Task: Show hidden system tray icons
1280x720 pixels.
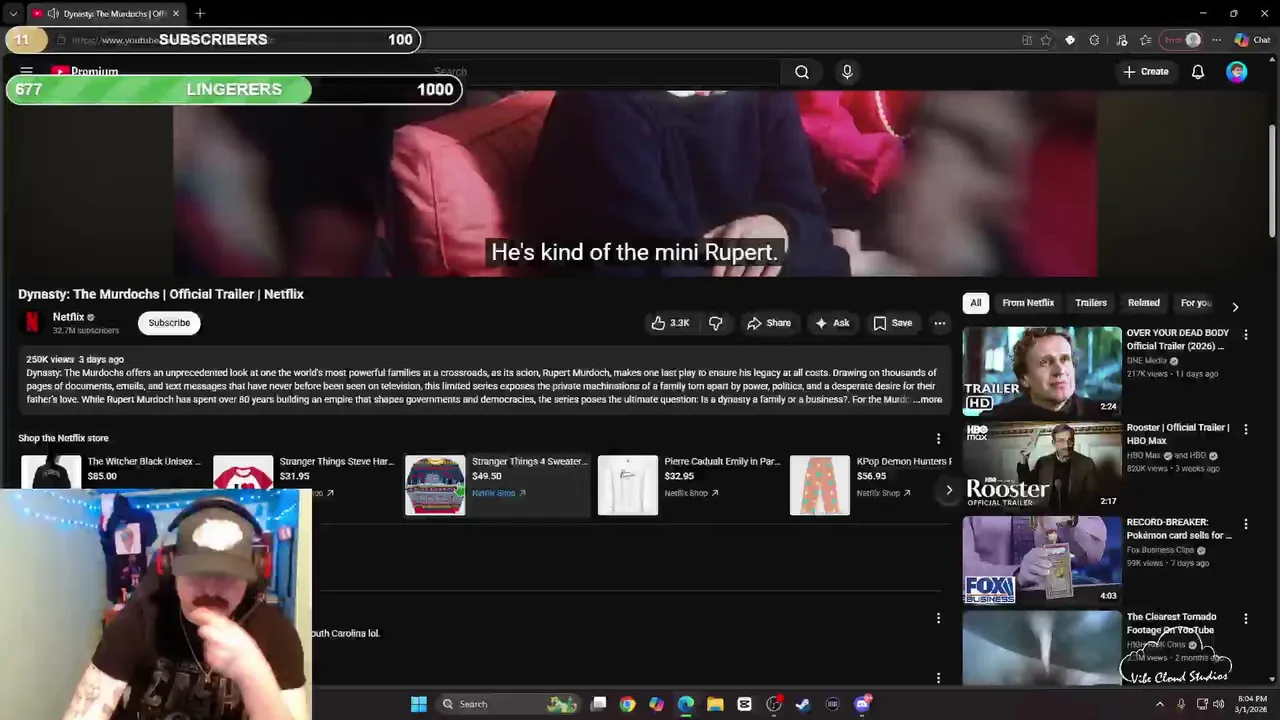Action: (x=1160, y=704)
